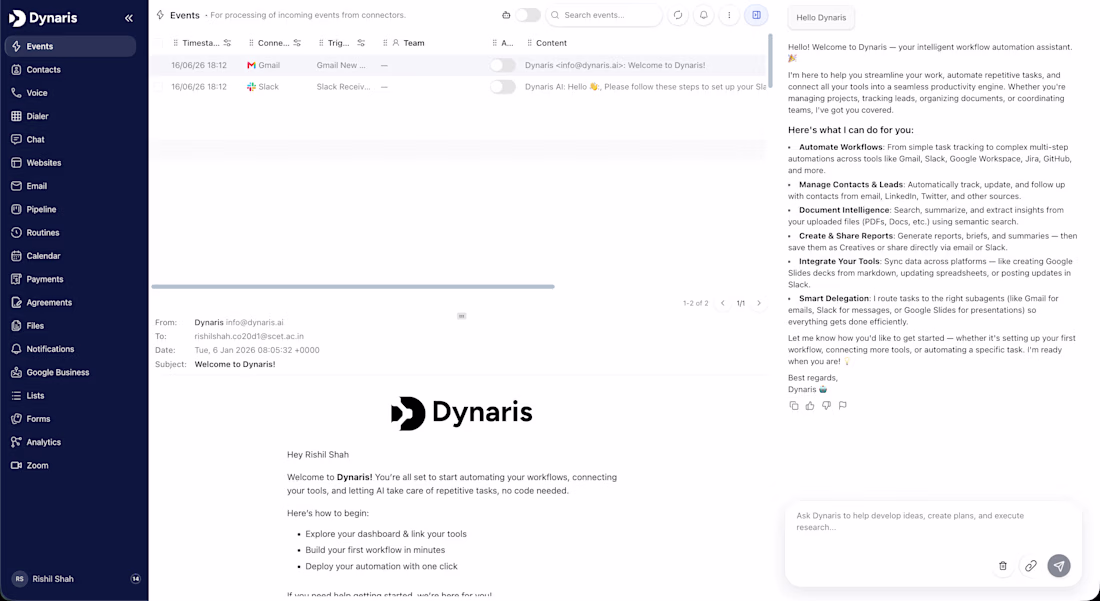
Task: Click the 14 badge next to Rishil Shah
Action: [135, 579]
